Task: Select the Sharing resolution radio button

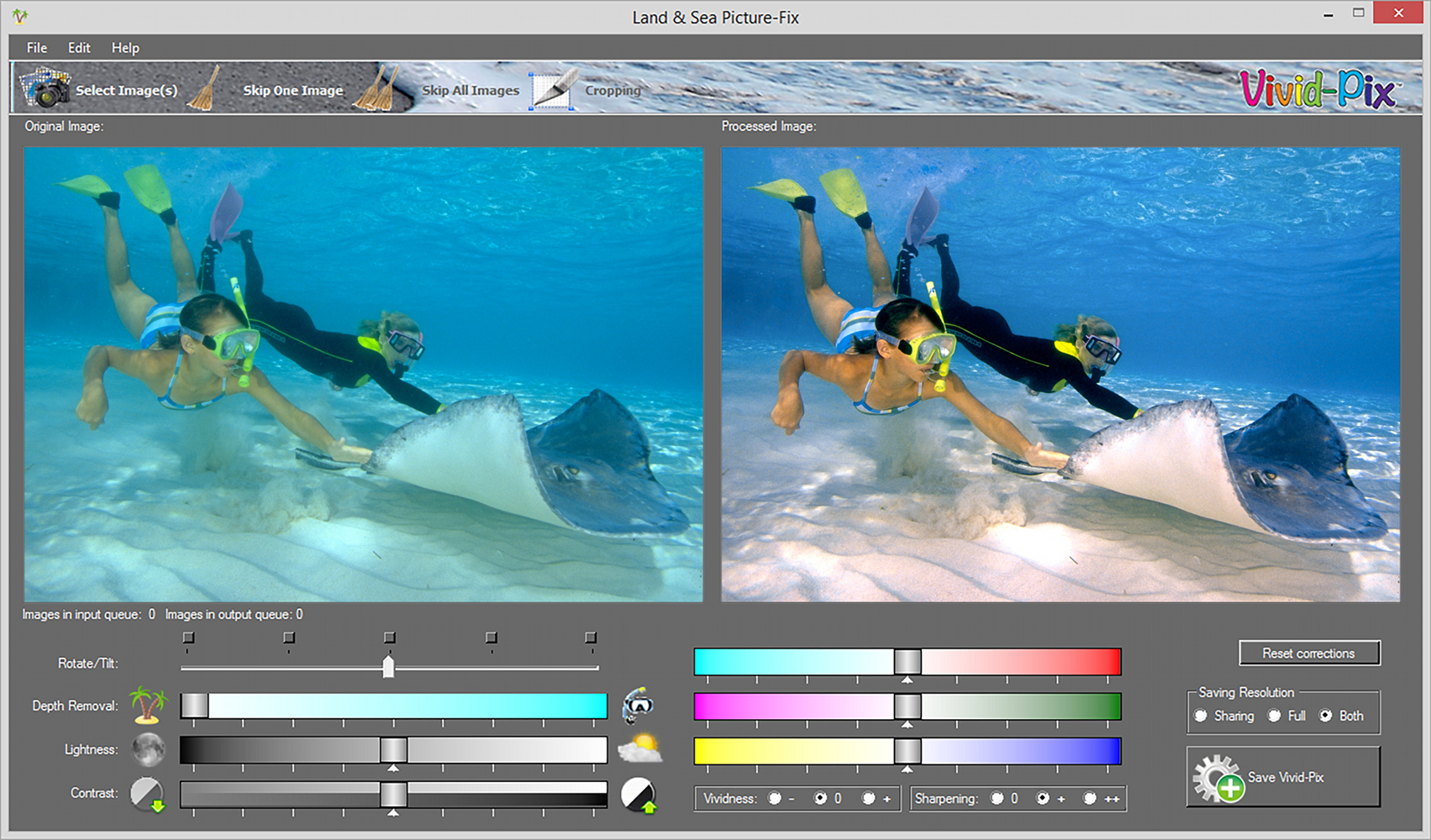Action: pos(1201,716)
